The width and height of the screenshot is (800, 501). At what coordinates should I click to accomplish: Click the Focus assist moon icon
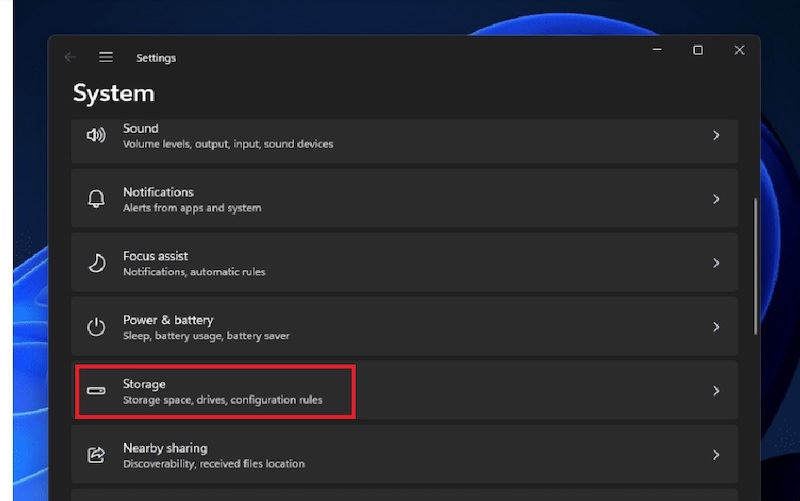point(96,263)
